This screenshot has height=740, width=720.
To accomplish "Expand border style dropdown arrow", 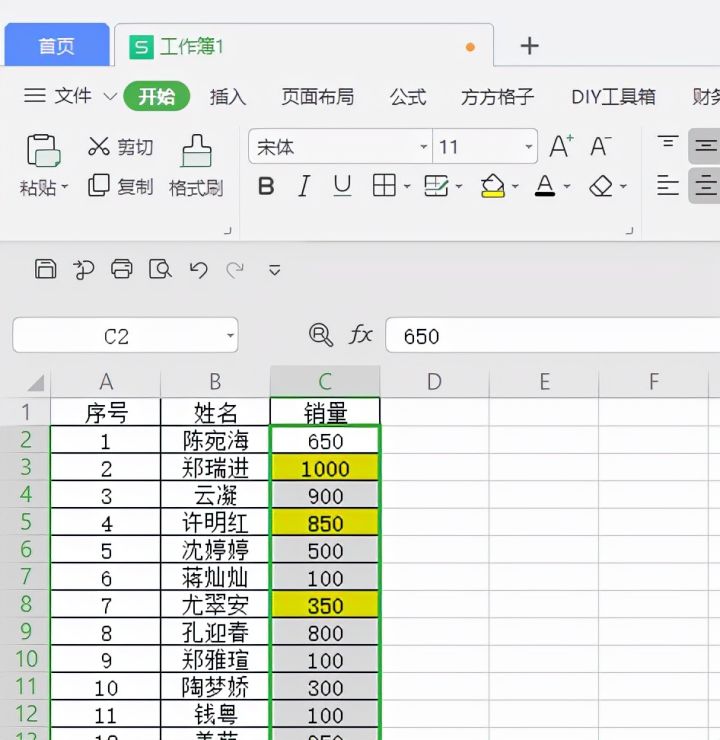I will (x=407, y=186).
